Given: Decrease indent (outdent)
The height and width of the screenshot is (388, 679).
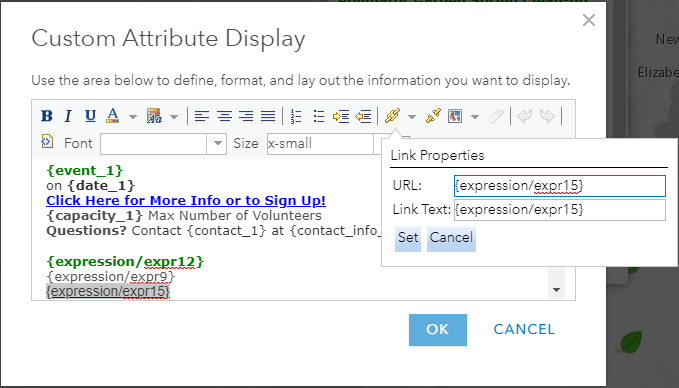Looking at the screenshot, I should [x=363, y=116].
